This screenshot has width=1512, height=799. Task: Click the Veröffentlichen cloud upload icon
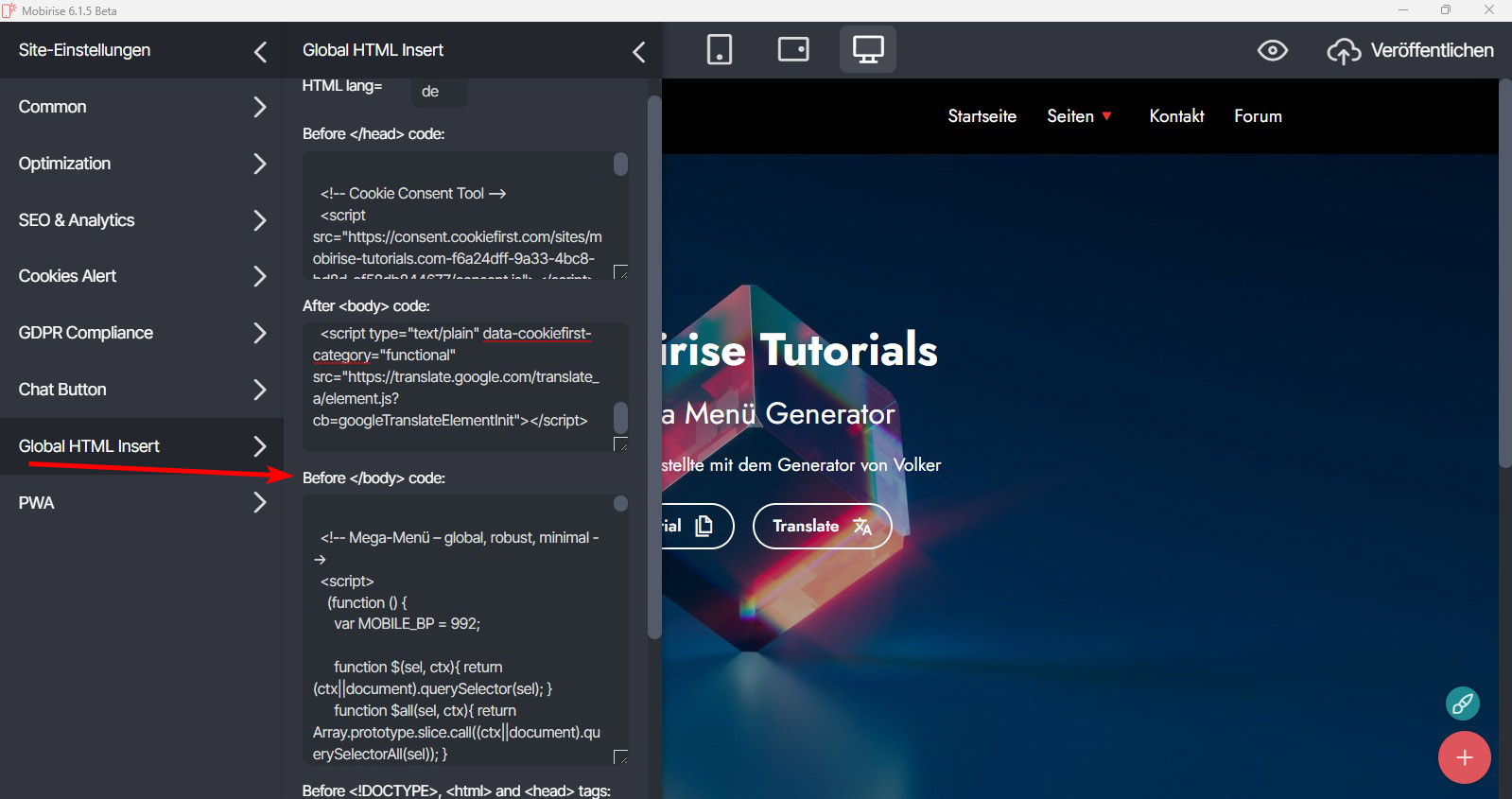(x=1344, y=51)
